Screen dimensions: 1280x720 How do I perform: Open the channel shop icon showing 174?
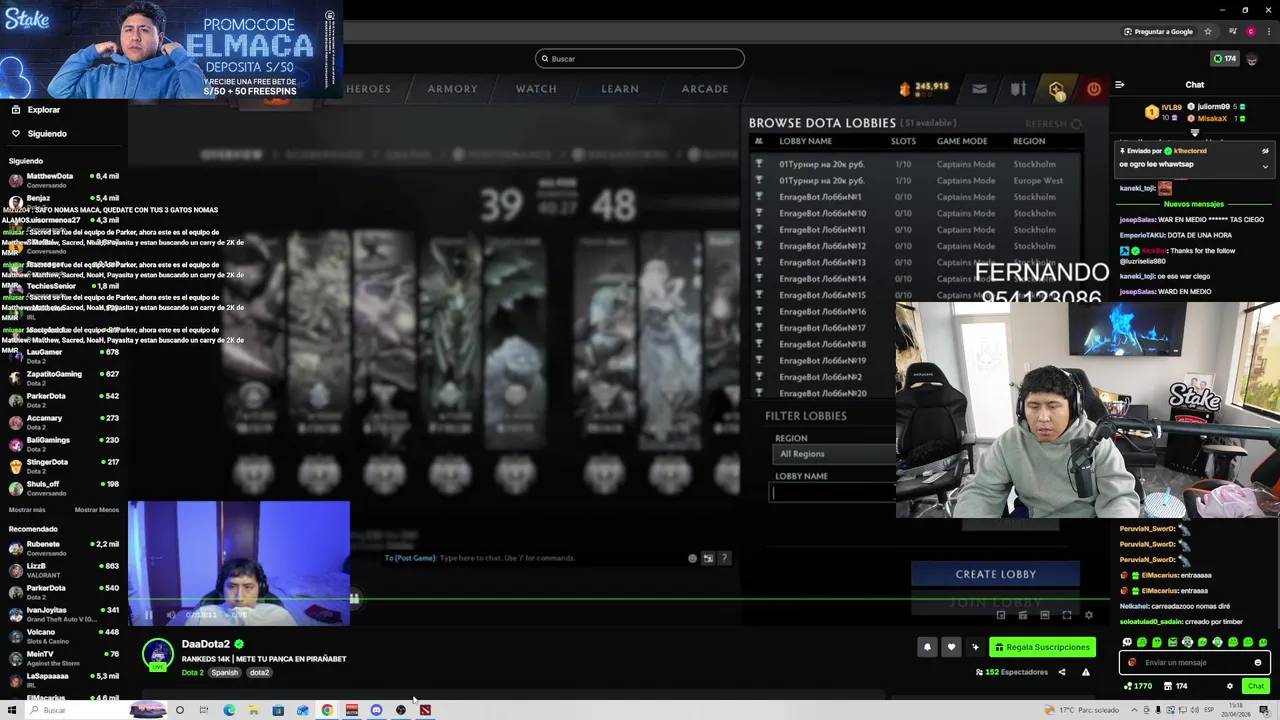coord(1175,686)
